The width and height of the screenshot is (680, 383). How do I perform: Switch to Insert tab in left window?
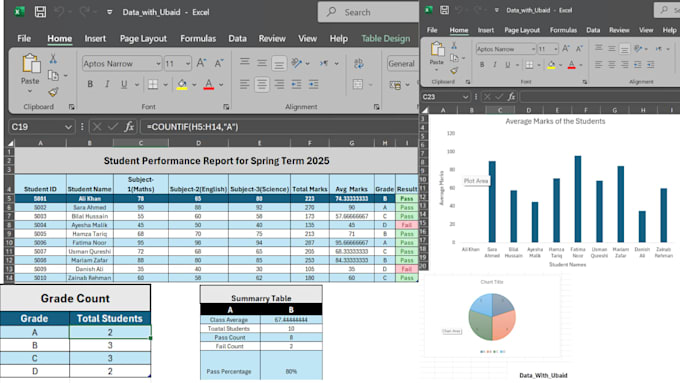pyautogui.click(x=95, y=39)
